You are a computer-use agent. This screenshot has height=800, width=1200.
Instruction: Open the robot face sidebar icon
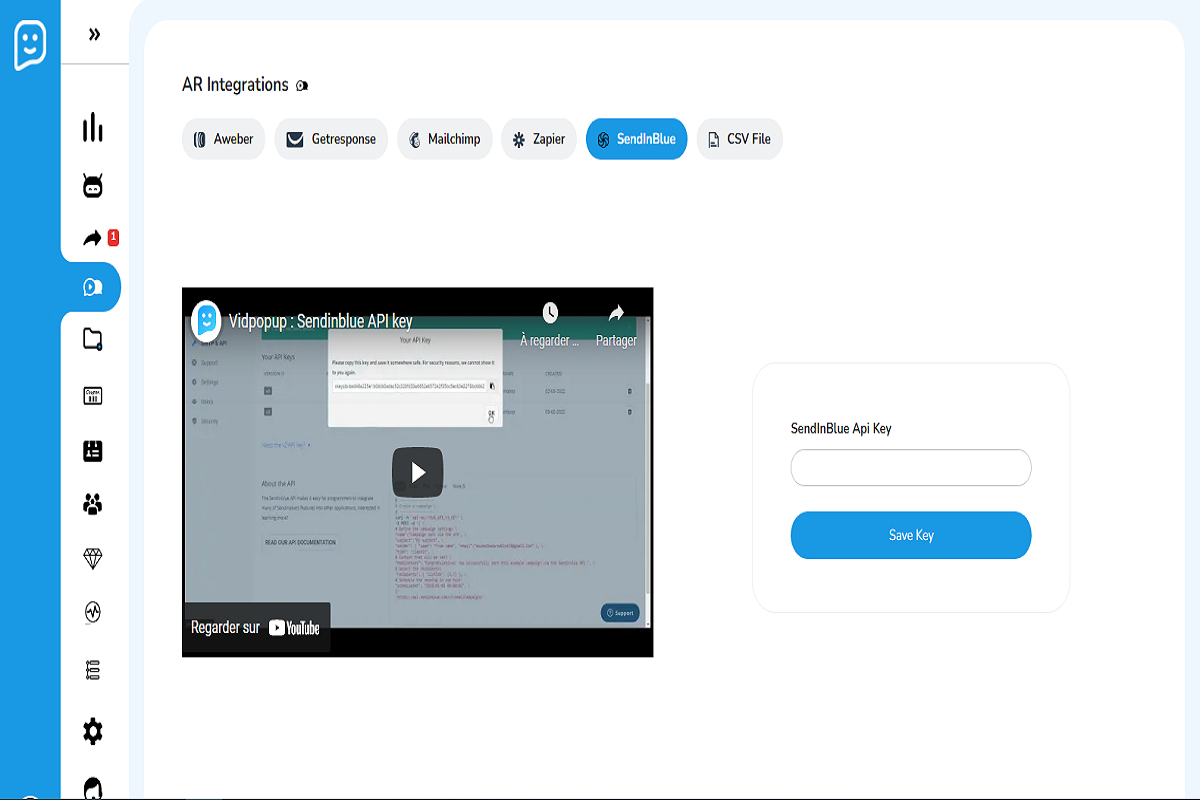point(93,185)
